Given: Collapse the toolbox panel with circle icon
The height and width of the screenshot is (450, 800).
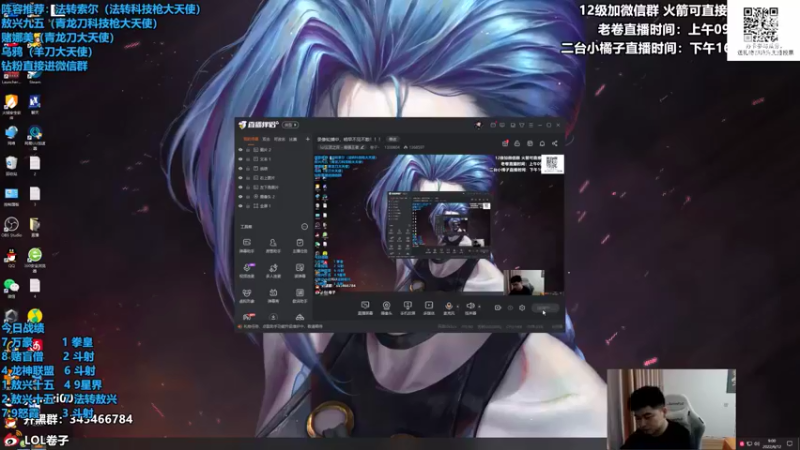Looking at the screenshot, I should tap(305, 227).
